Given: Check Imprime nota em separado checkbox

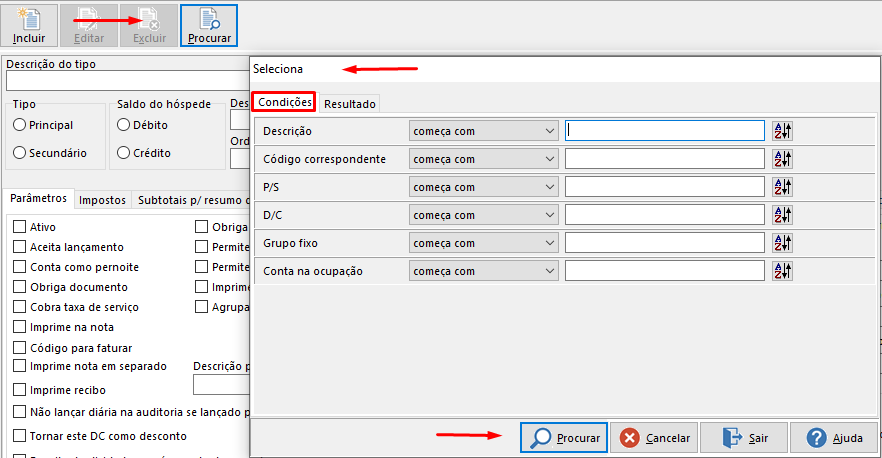Looking at the screenshot, I should [x=20, y=366].
